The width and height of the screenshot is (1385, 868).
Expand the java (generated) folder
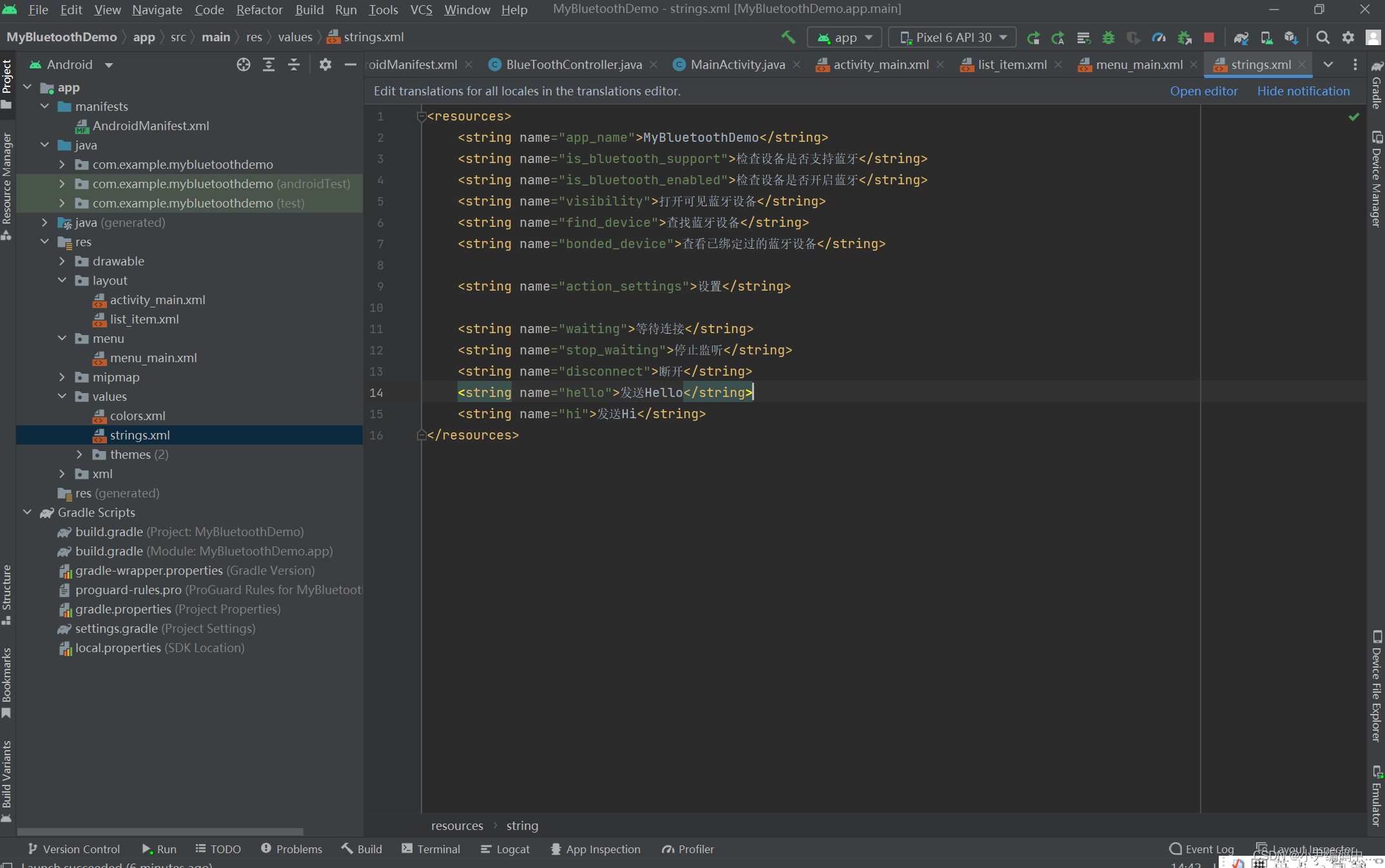click(44, 222)
